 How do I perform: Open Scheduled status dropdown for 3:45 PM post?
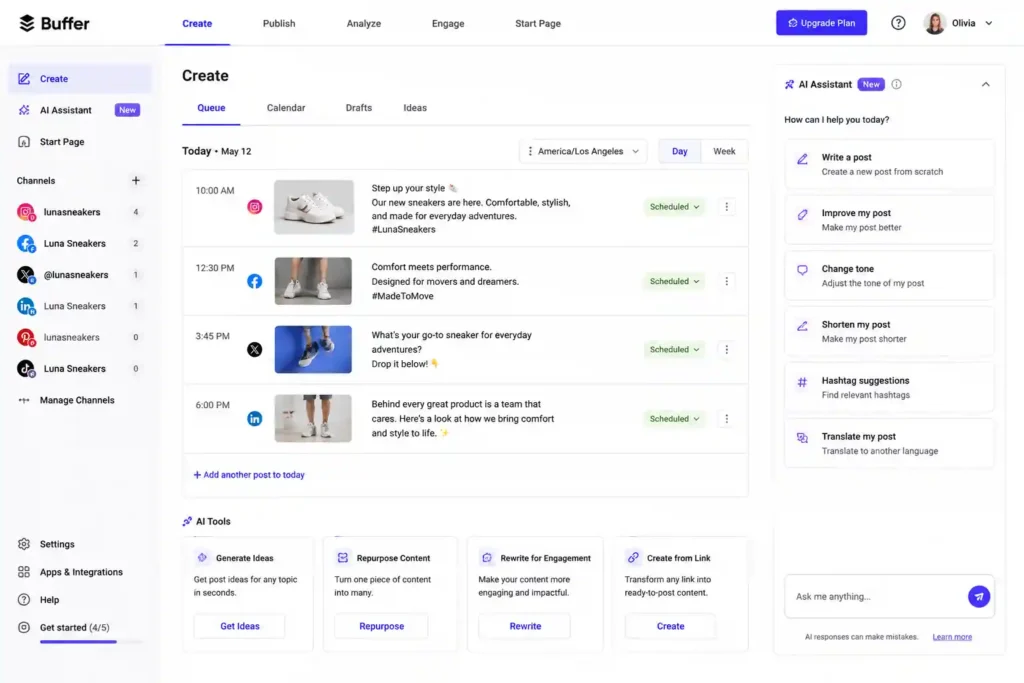tap(674, 349)
